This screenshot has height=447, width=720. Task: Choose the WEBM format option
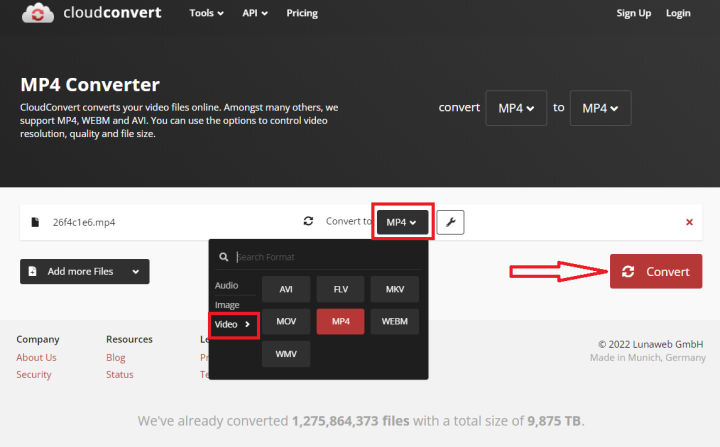click(x=395, y=322)
